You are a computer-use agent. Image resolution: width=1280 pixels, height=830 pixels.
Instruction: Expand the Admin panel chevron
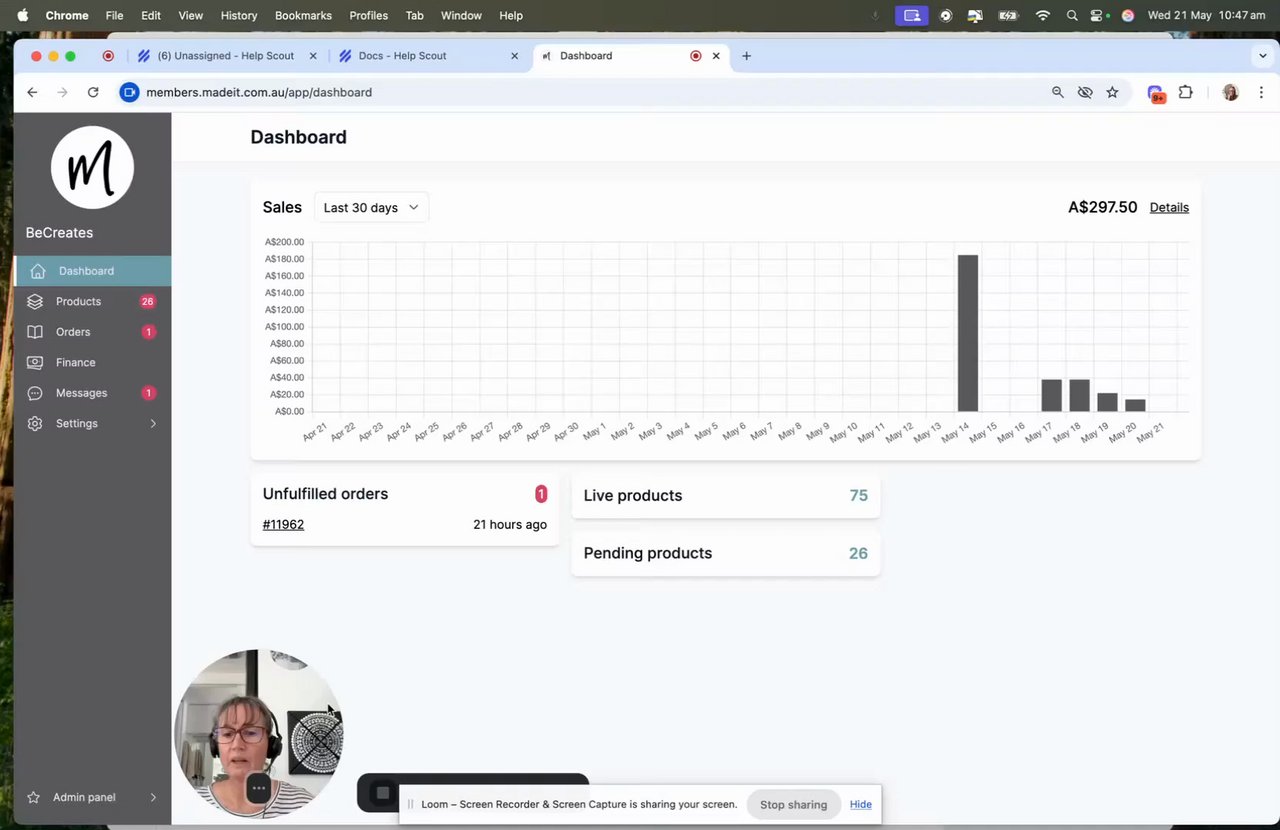pos(153,797)
